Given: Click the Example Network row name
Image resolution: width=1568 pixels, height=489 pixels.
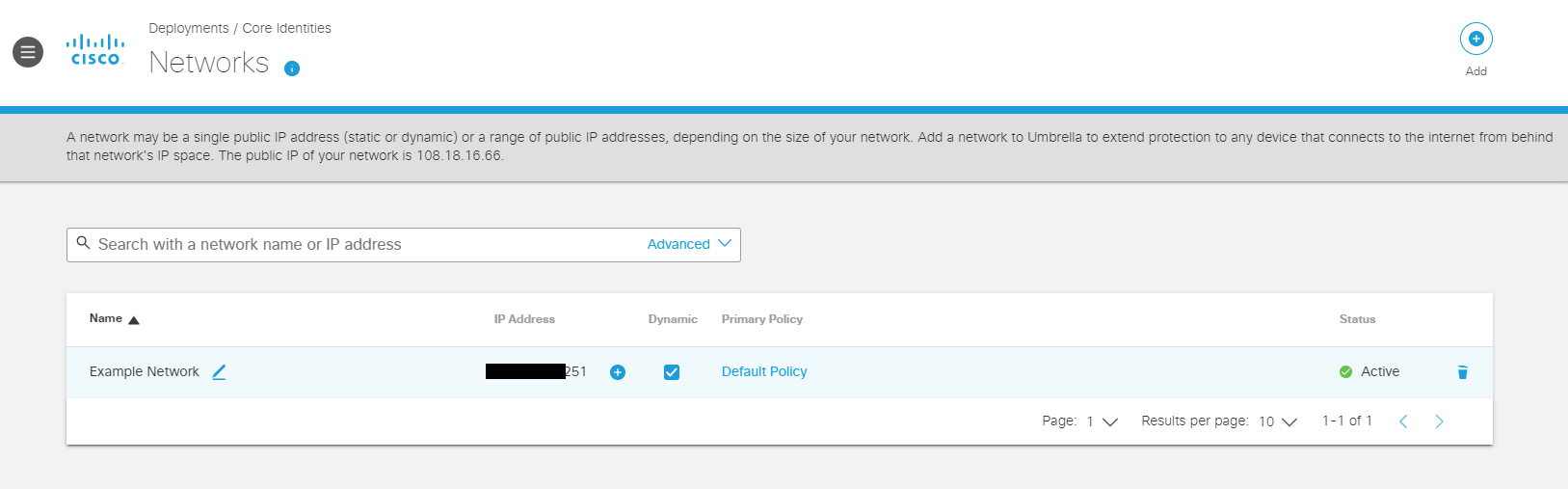Looking at the screenshot, I should (145, 371).
